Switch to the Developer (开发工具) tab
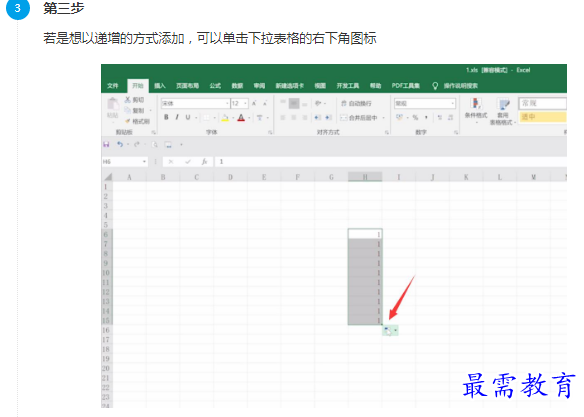 tap(348, 86)
